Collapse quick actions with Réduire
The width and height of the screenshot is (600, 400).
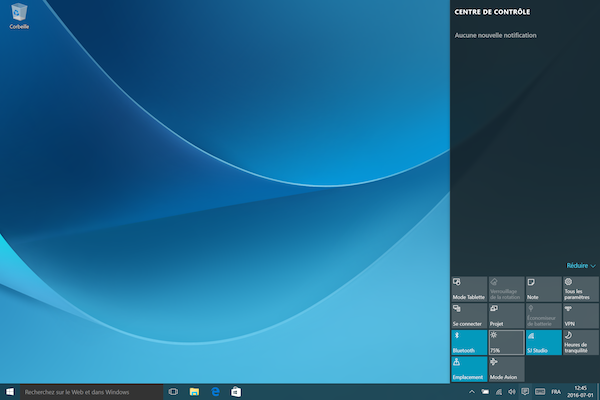(x=580, y=266)
